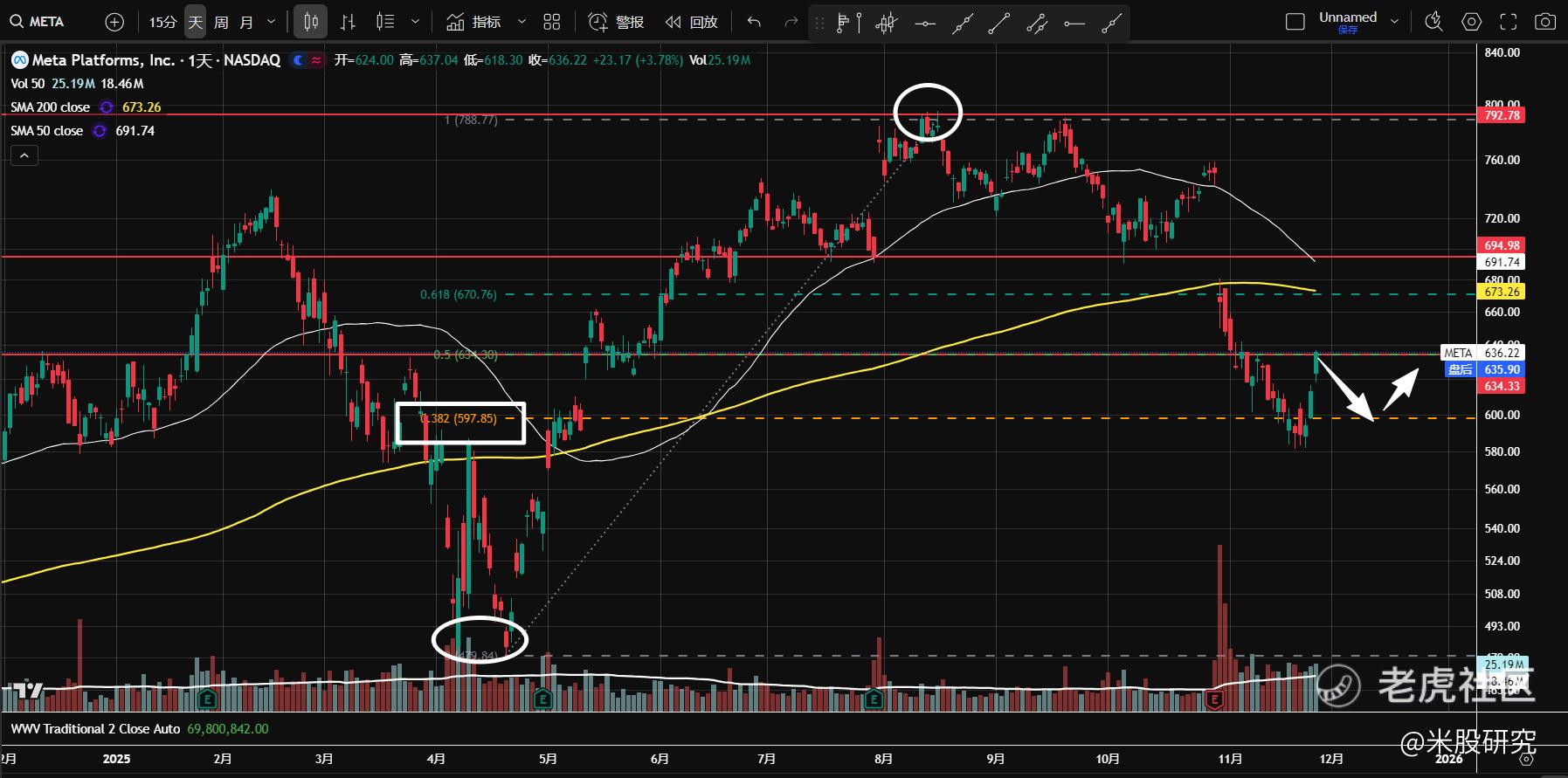Open the late-April earnings E marker
Viewport: 1568px width, 778px height.
tap(542, 699)
